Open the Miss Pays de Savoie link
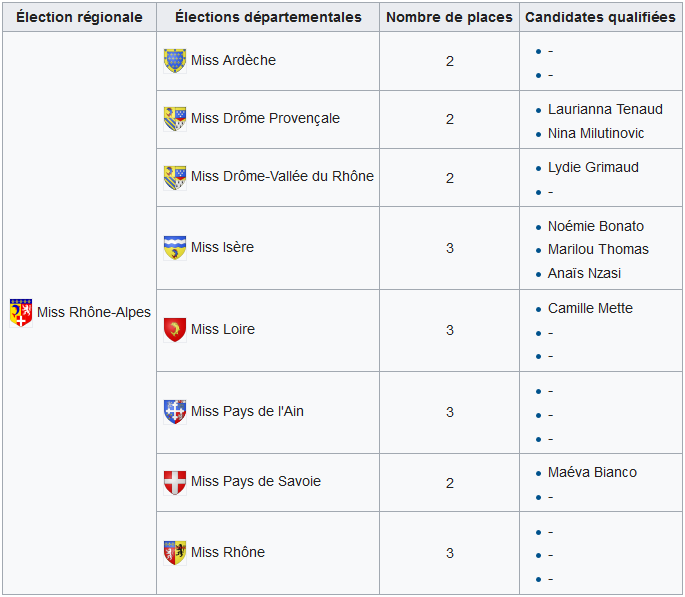This screenshot has width=685, height=597. click(256, 481)
